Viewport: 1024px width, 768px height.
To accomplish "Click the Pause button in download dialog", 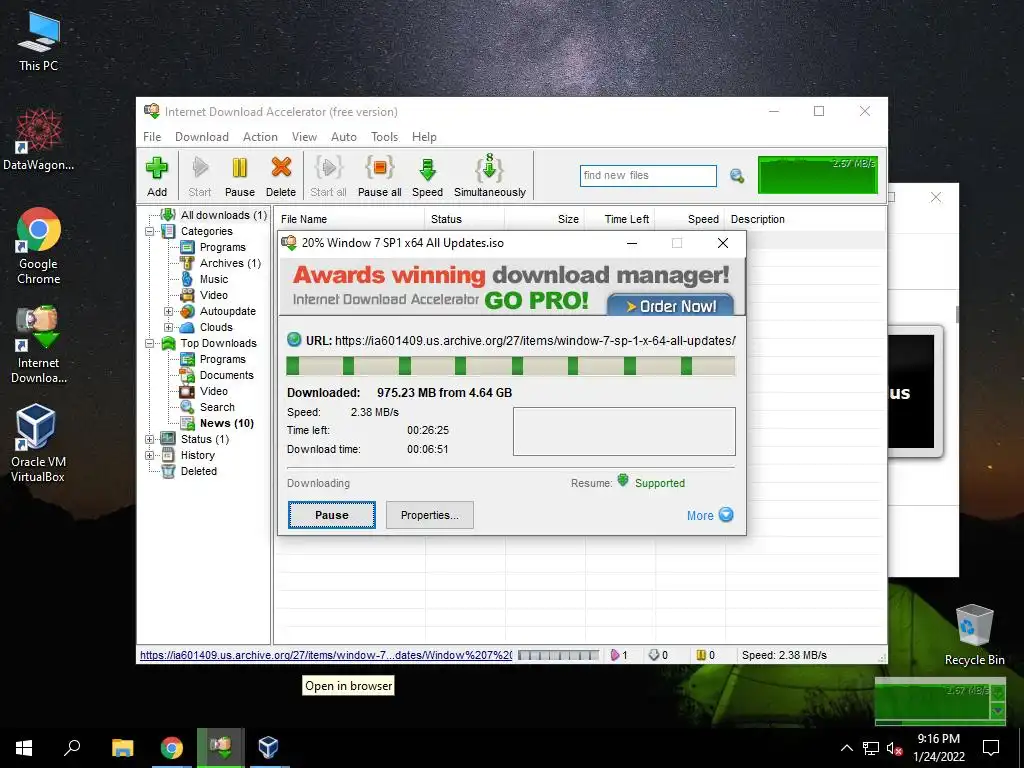I will tap(332, 515).
